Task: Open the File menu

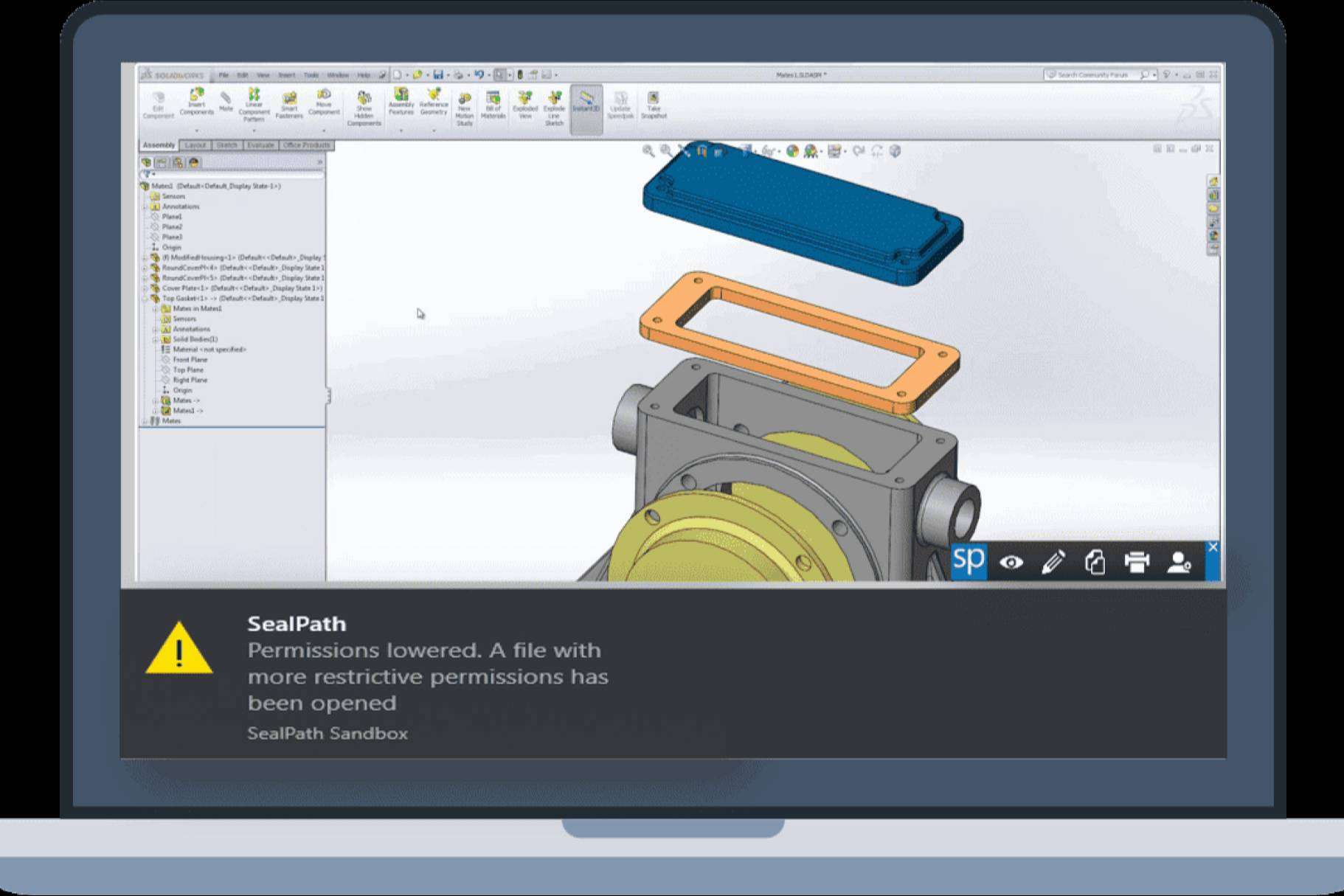Action: pos(224,75)
